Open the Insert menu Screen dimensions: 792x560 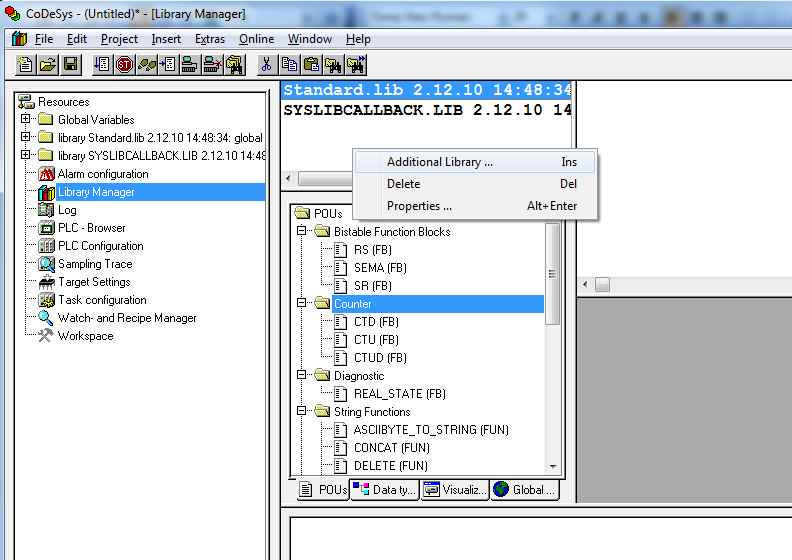click(166, 39)
